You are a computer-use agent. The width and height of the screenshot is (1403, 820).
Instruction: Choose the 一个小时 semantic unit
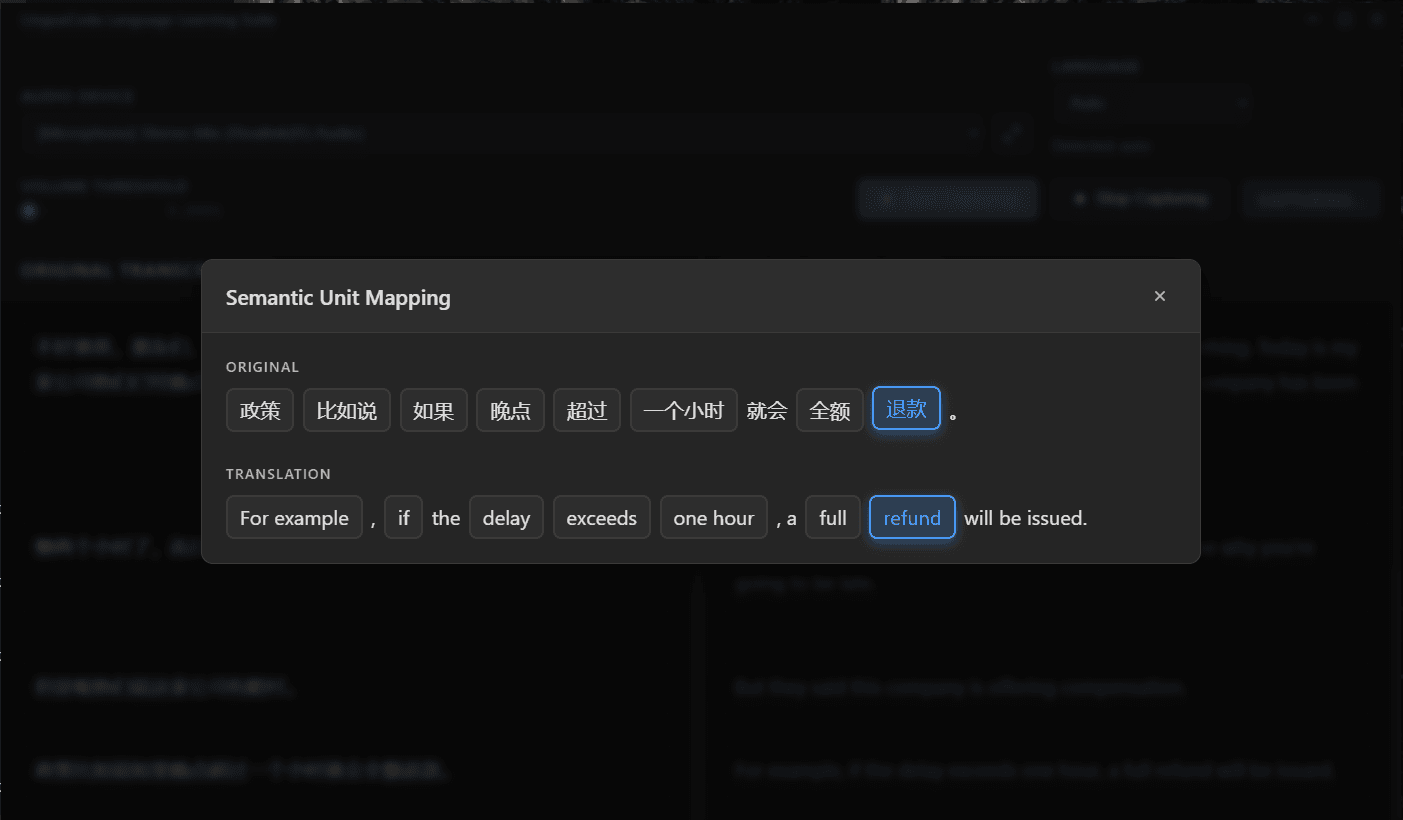pos(683,411)
